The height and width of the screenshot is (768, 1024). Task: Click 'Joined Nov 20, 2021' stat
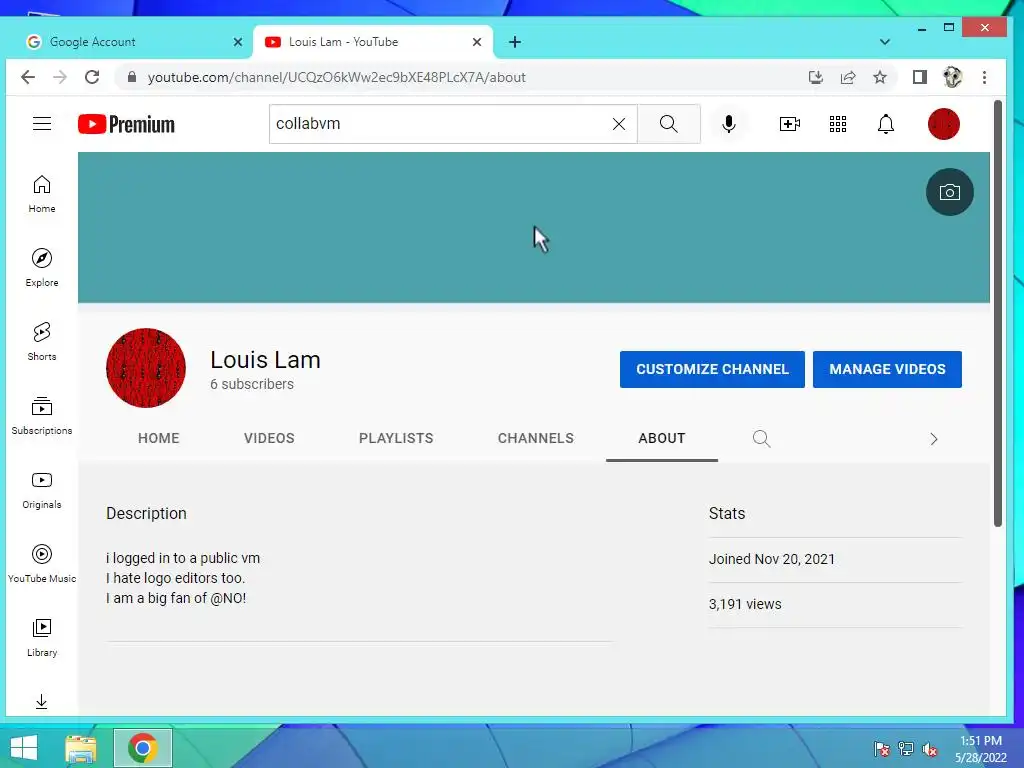pos(771,559)
